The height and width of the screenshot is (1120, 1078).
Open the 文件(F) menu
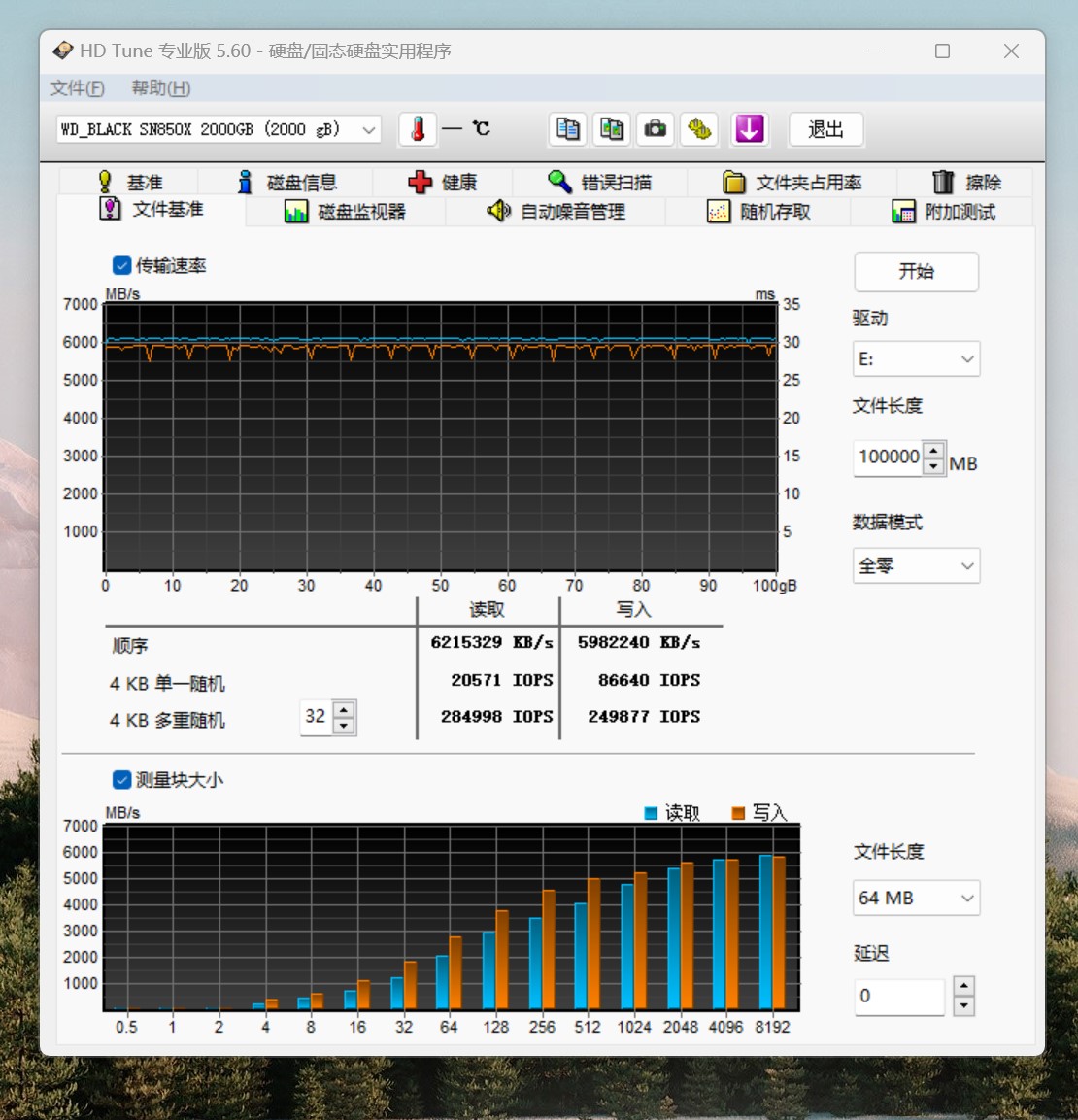tap(77, 87)
